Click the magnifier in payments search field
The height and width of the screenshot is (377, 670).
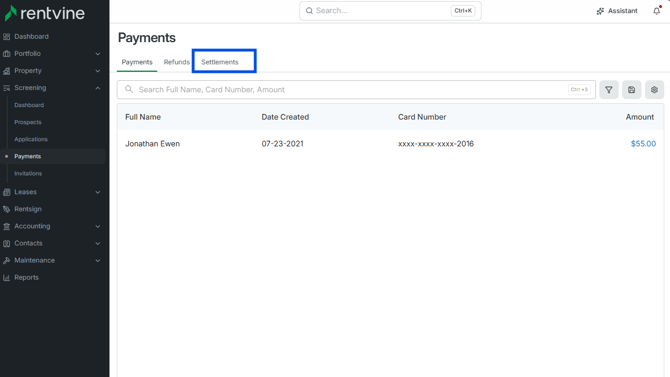(129, 89)
